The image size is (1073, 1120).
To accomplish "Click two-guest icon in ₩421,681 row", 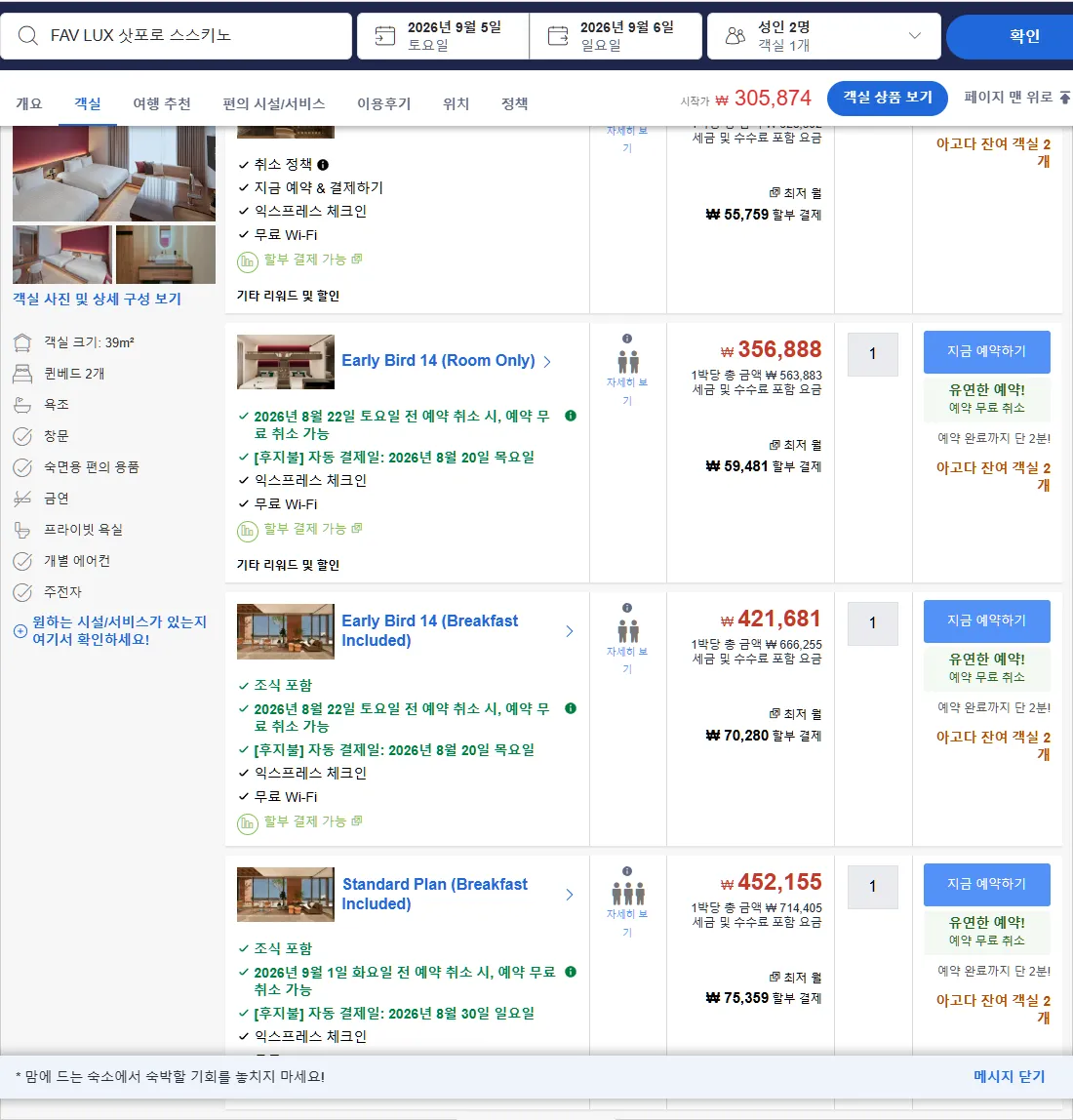I will [628, 631].
